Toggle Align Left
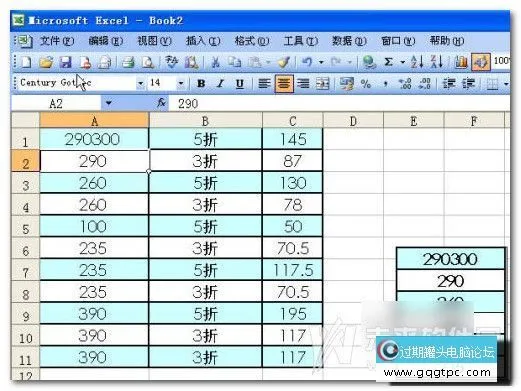 tap(264, 83)
